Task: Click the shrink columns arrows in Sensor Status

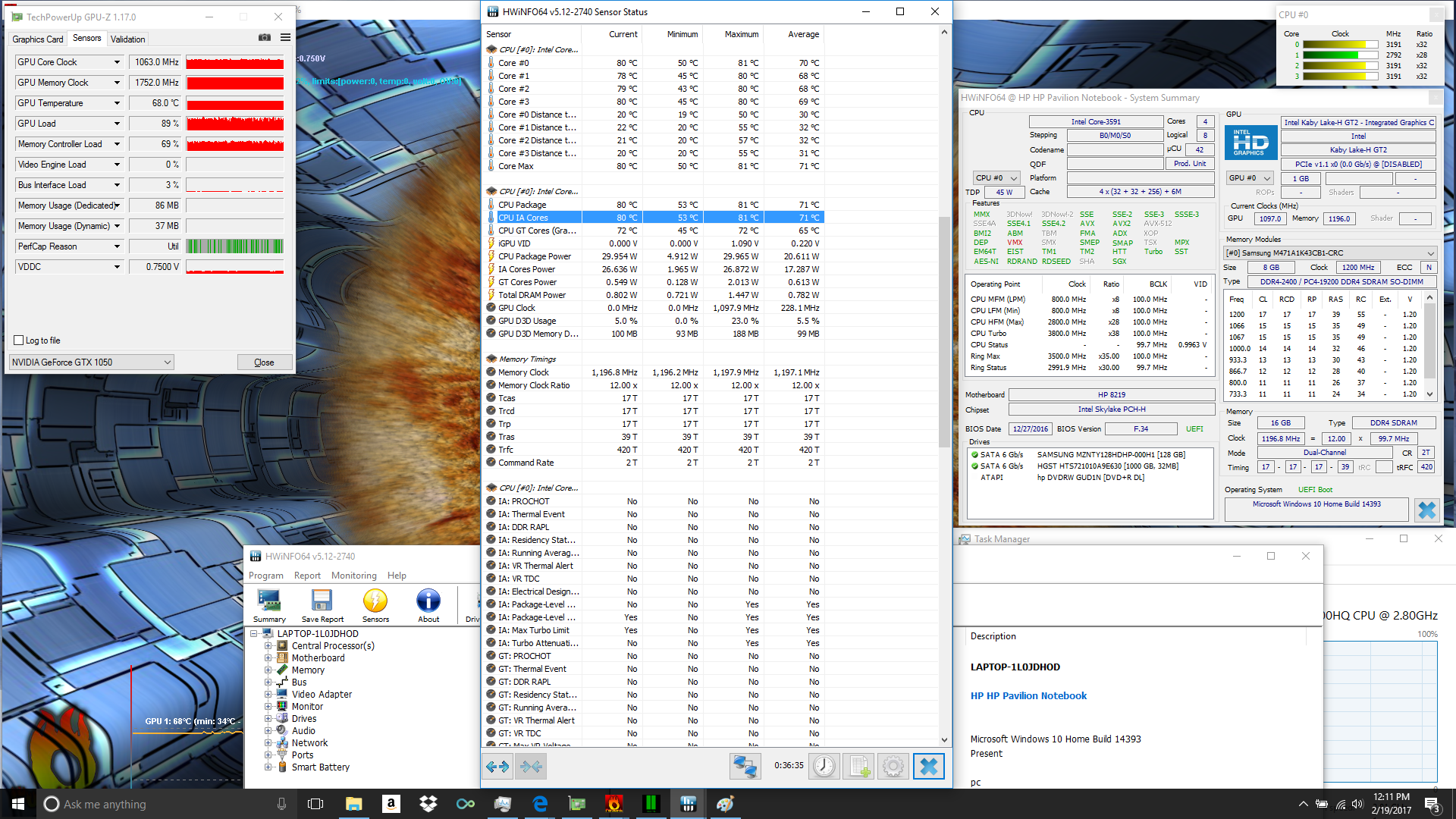Action: [x=531, y=767]
